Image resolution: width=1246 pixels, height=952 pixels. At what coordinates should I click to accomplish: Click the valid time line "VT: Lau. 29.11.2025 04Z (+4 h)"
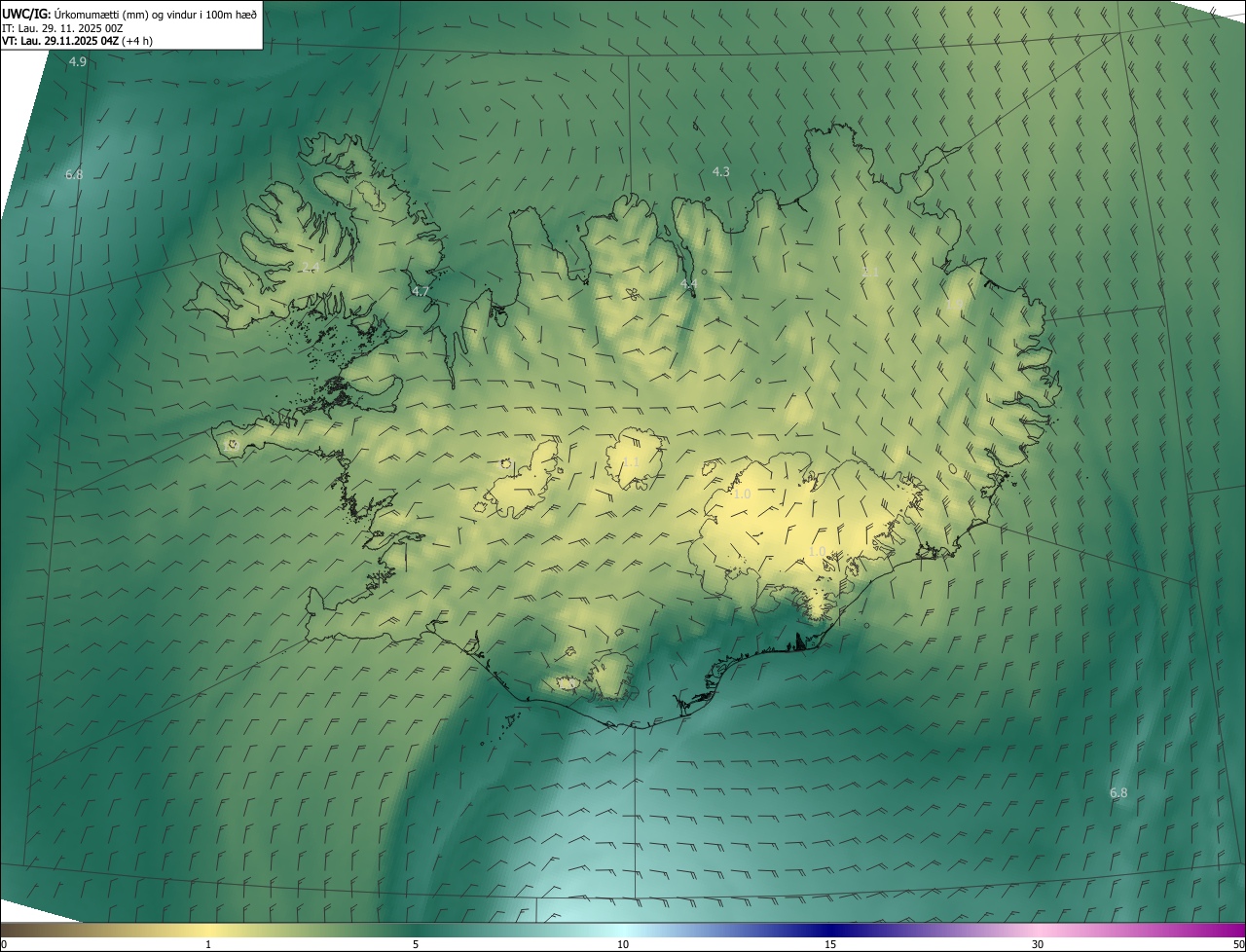pyautogui.click(x=77, y=41)
